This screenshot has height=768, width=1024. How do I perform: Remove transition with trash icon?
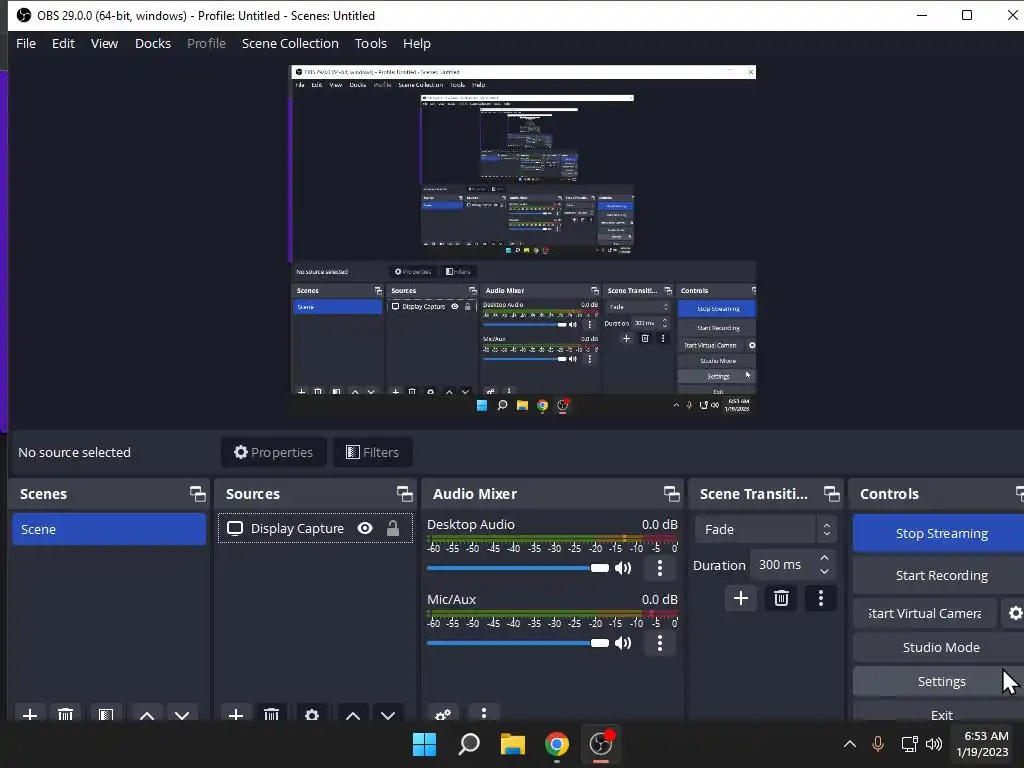[x=781, y=598]
